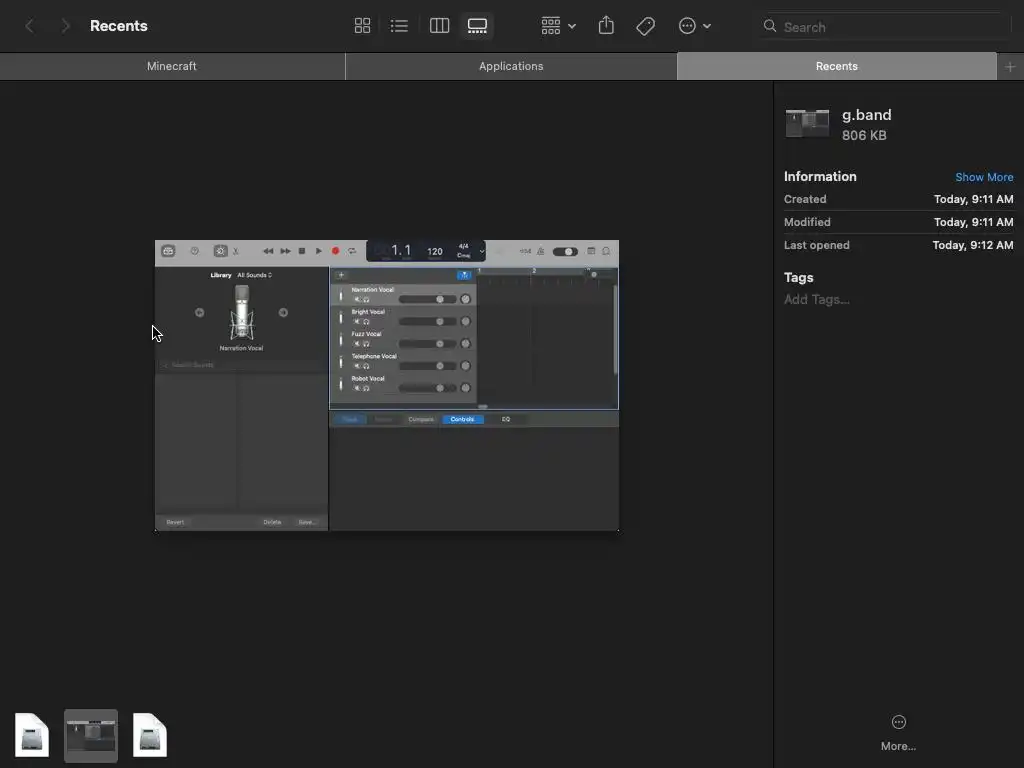The image size is (1024, 768).
Task: Switch to column view
Action: coord(440,26)
